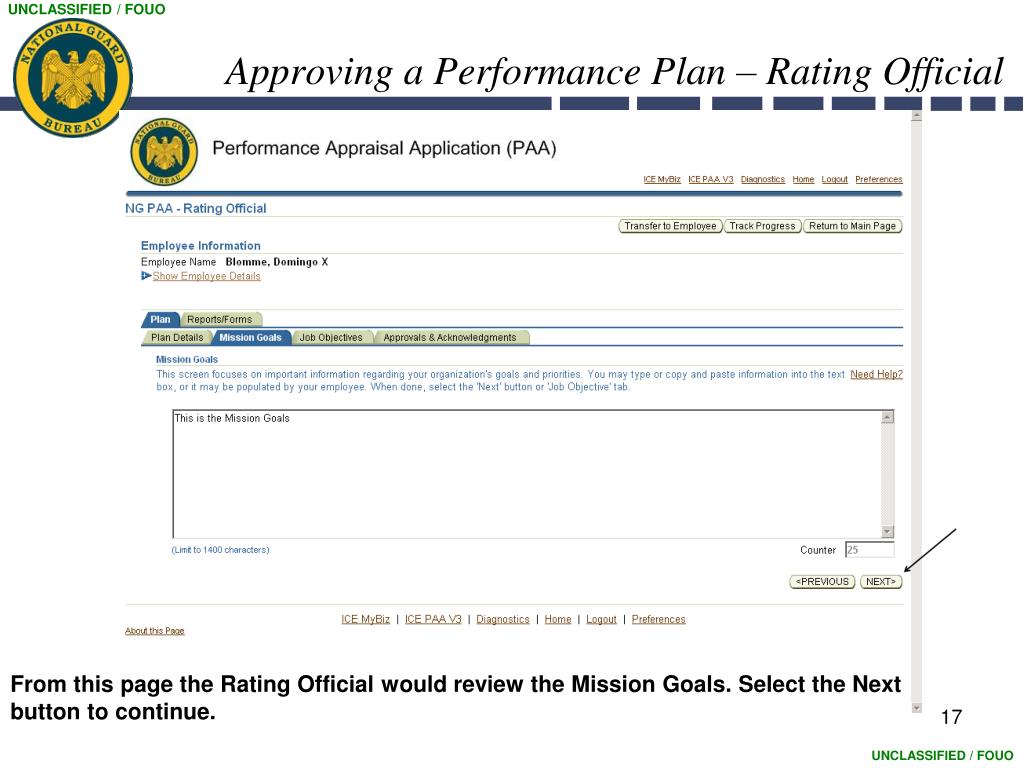Open the Need Help? link
This screenshot has height=768, width=1024.
876,374
